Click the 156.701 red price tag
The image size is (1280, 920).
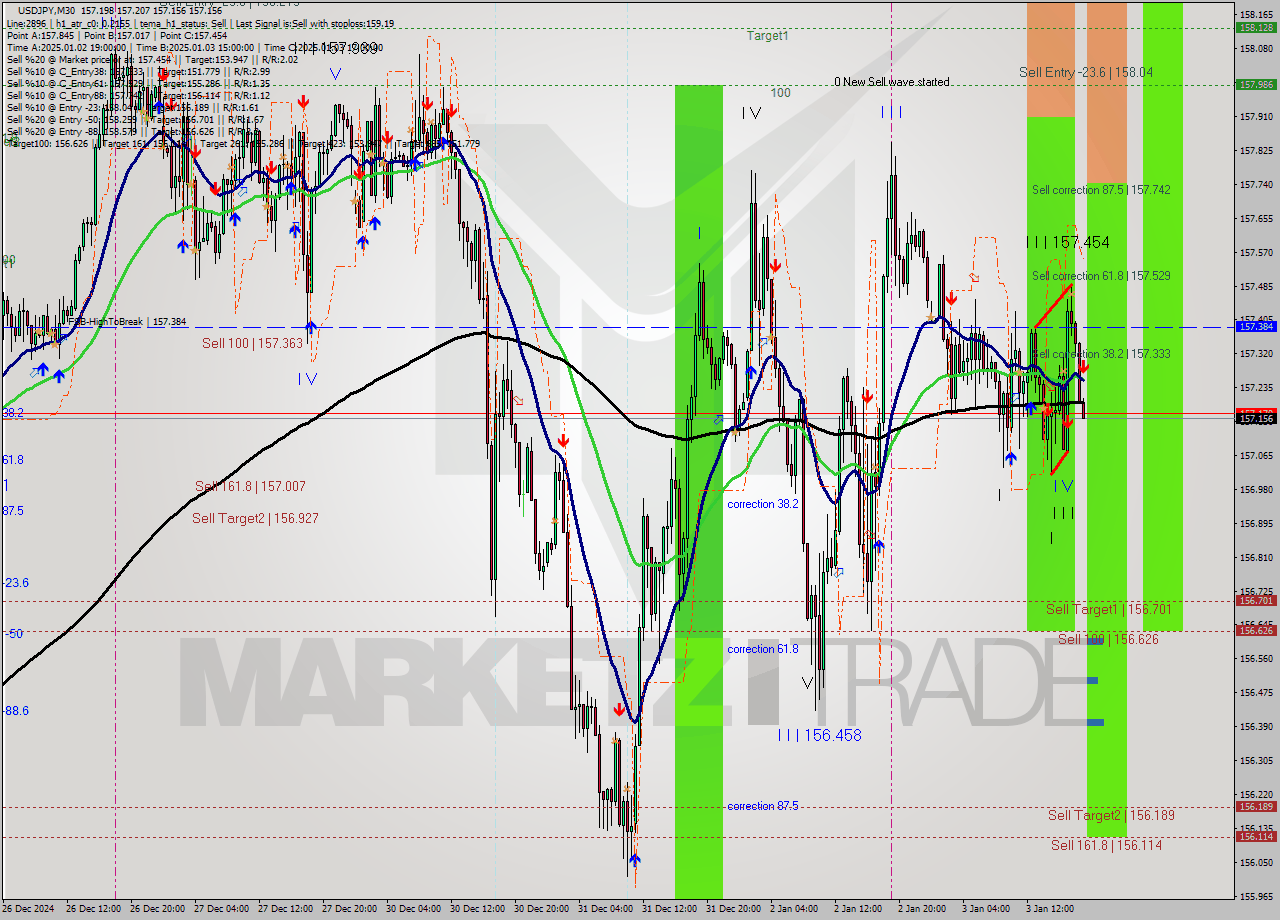[x=1256, y=601]
